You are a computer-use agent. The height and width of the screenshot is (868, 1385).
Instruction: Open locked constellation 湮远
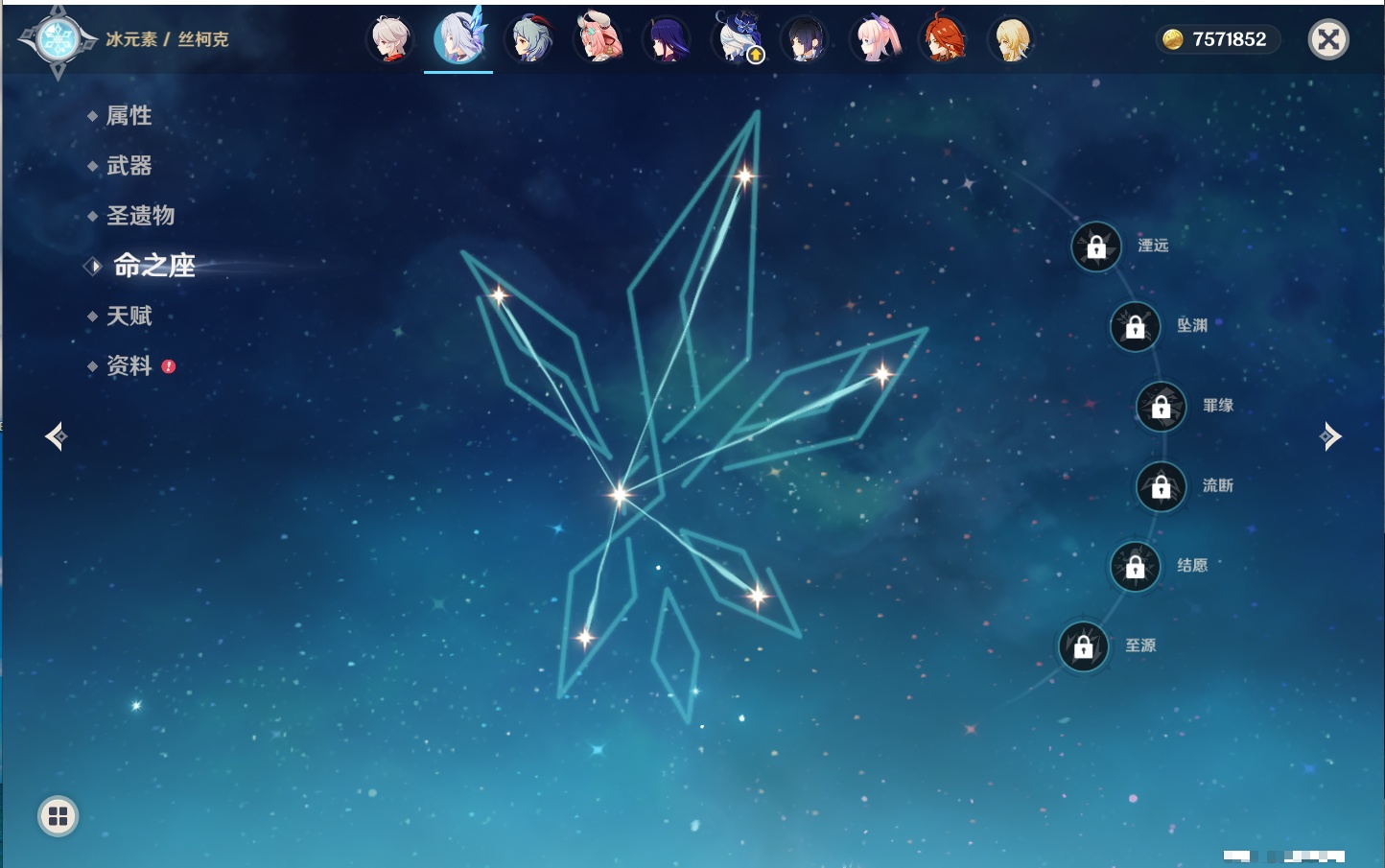[x=1096, y=246]
